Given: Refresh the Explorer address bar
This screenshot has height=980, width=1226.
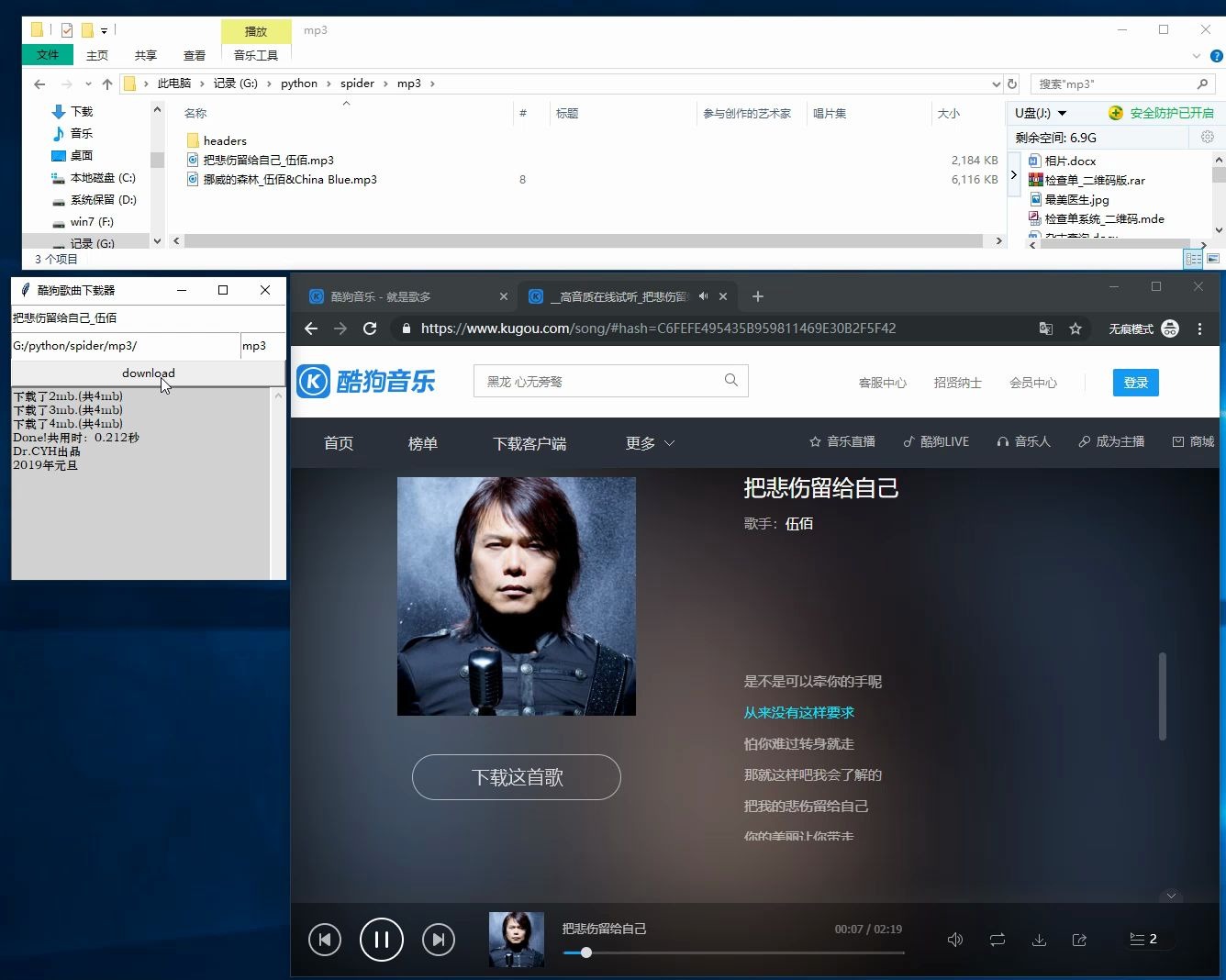Looking at the screenshot, I should click(1012, 84).
